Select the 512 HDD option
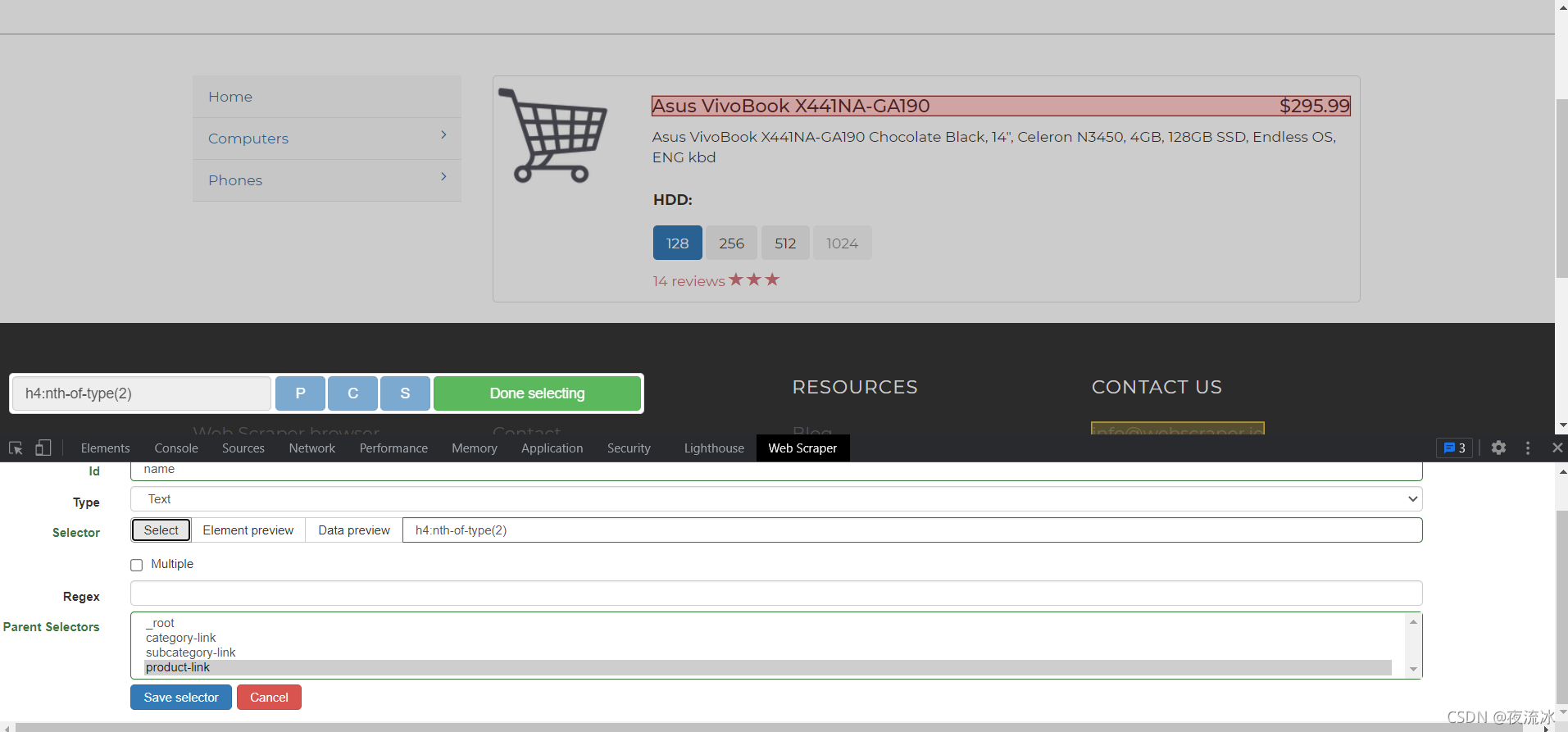The width and height of the screenshot is (1568, 732). 785,243
